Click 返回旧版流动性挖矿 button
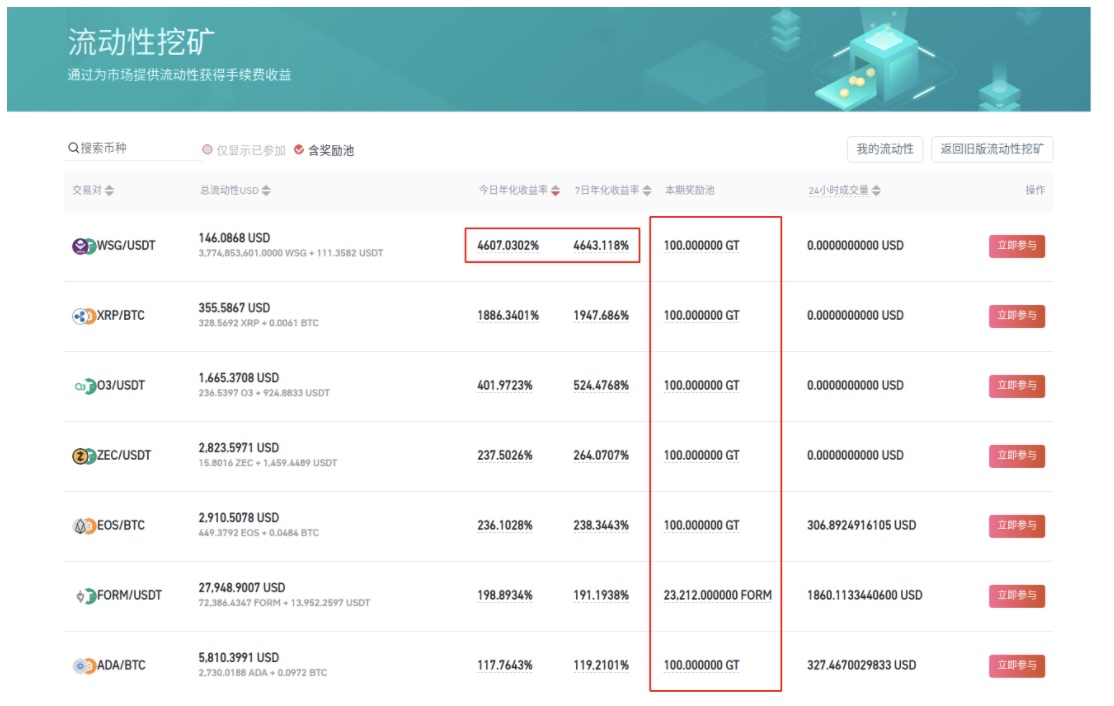The height and width of the screenshot is (706, 1114). coord(991,149)
